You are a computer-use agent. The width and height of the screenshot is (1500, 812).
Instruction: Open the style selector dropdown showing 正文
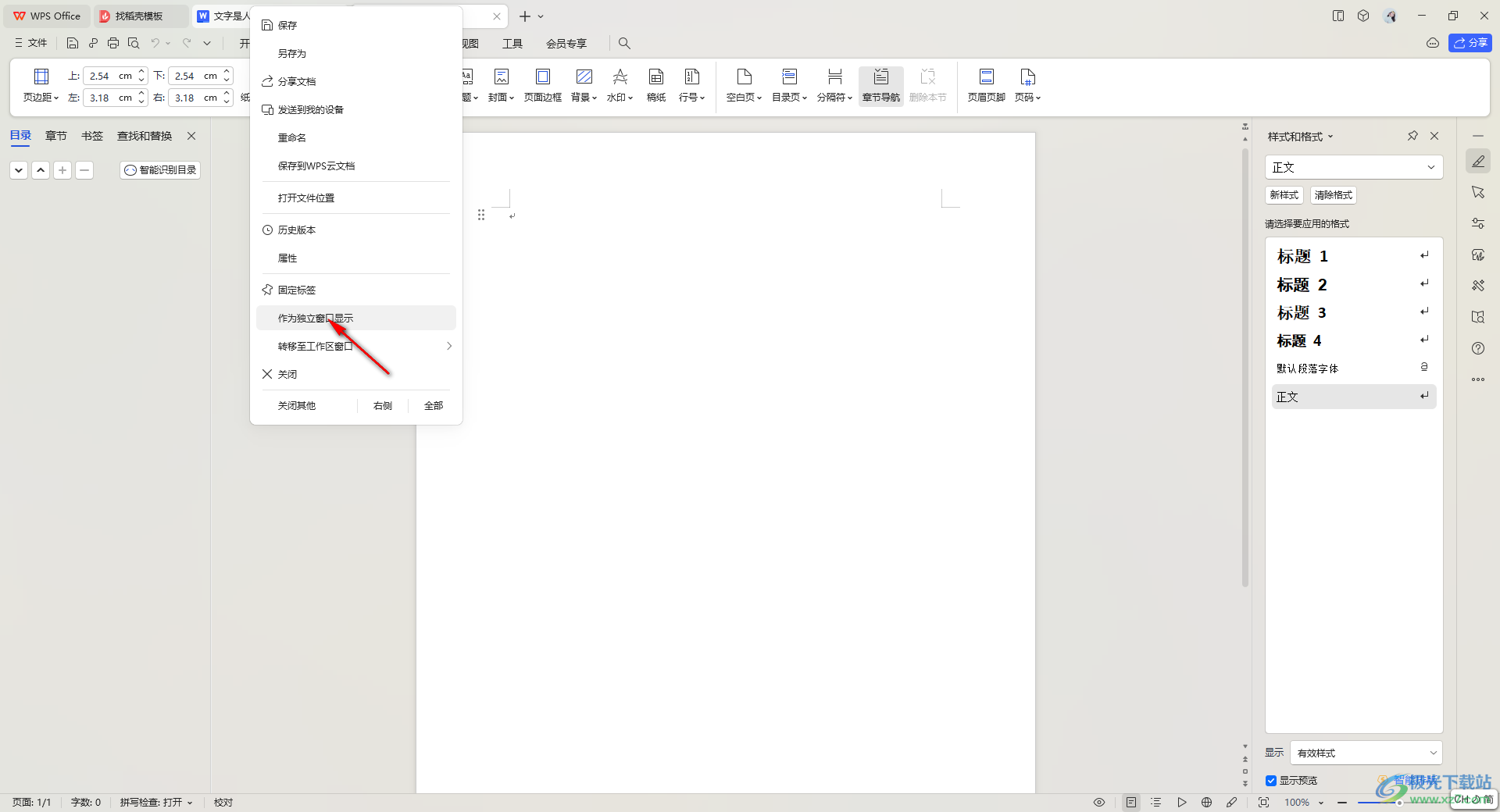tap(1354, 167)
